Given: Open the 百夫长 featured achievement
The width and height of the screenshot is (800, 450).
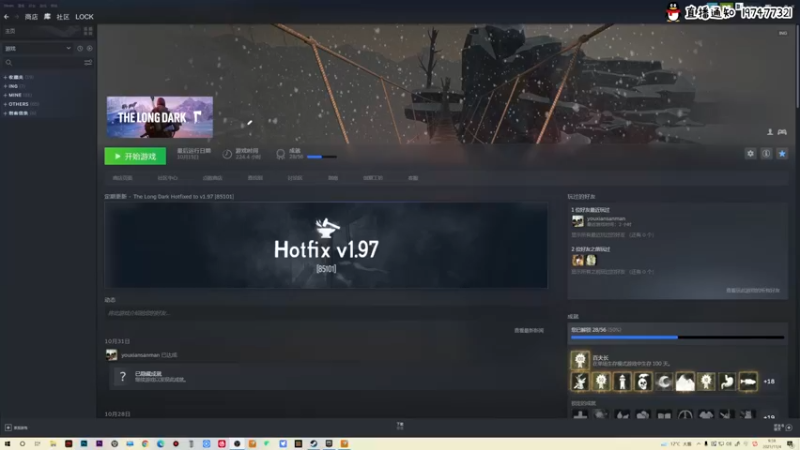Looking at the screenshot, I should click(x=580, y=360).
